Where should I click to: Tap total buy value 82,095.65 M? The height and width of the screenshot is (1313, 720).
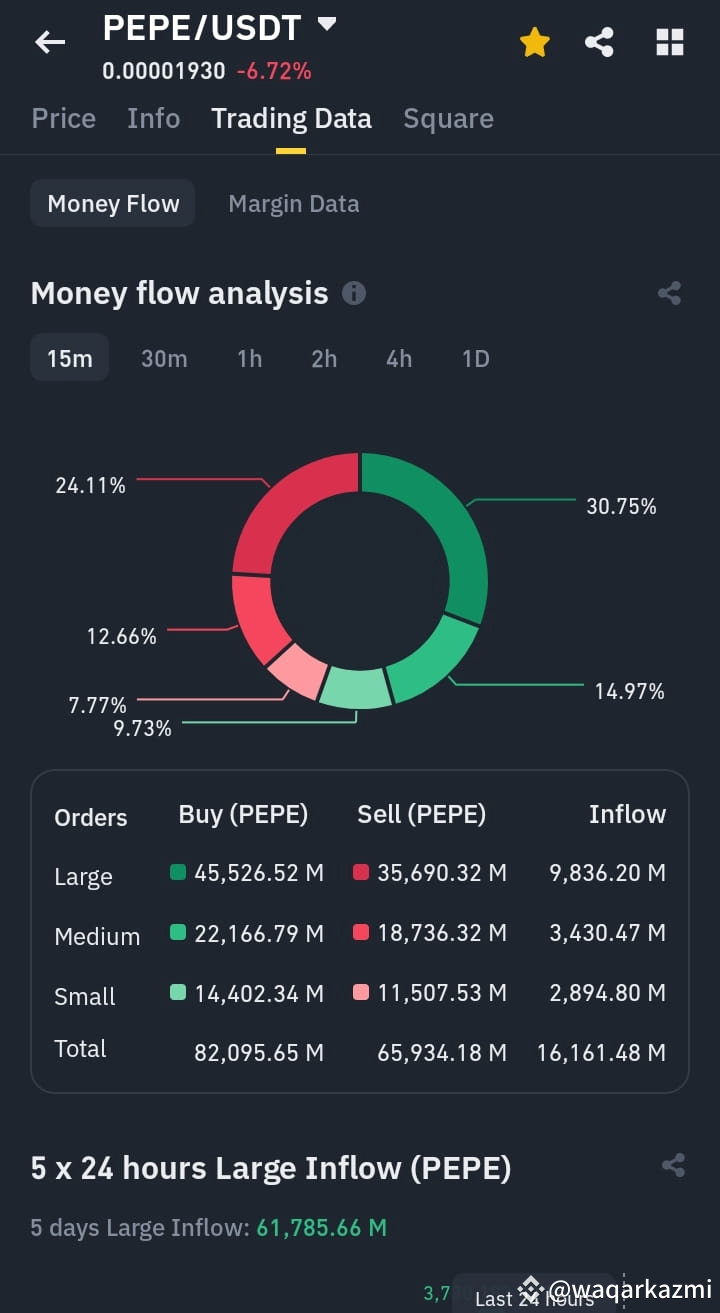(259, 1052)
